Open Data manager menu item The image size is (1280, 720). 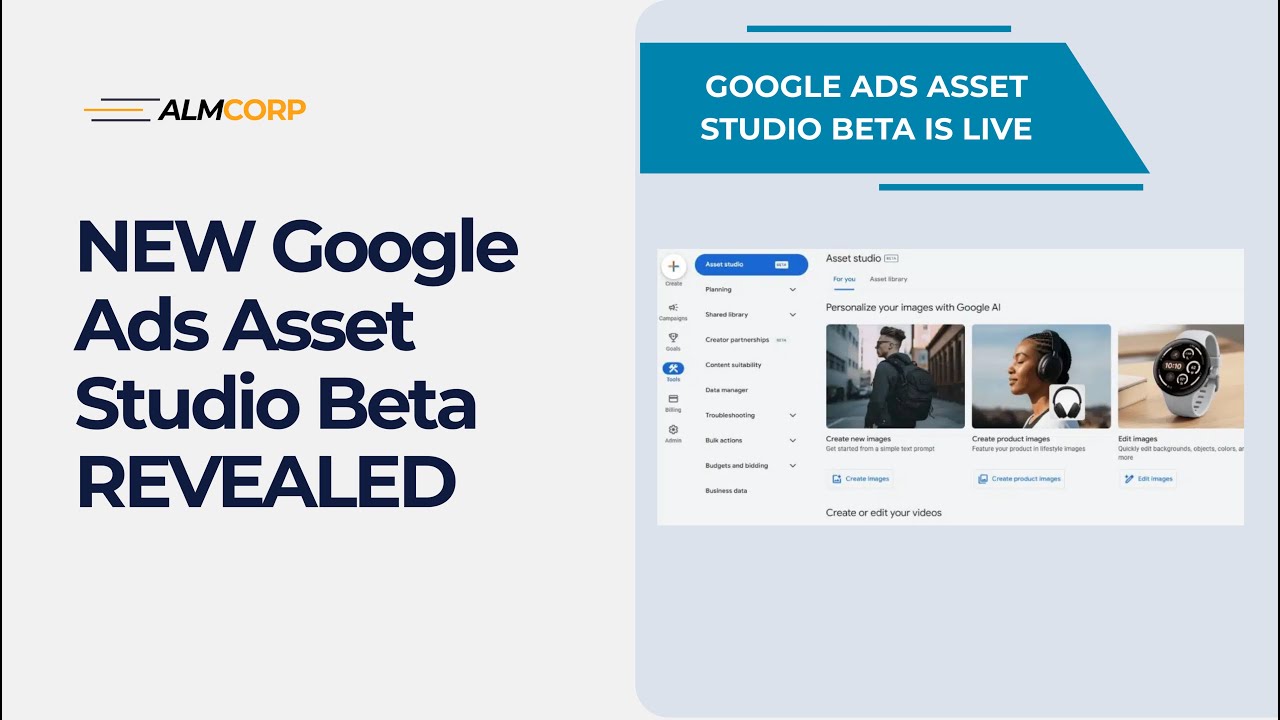coord(726,390)
